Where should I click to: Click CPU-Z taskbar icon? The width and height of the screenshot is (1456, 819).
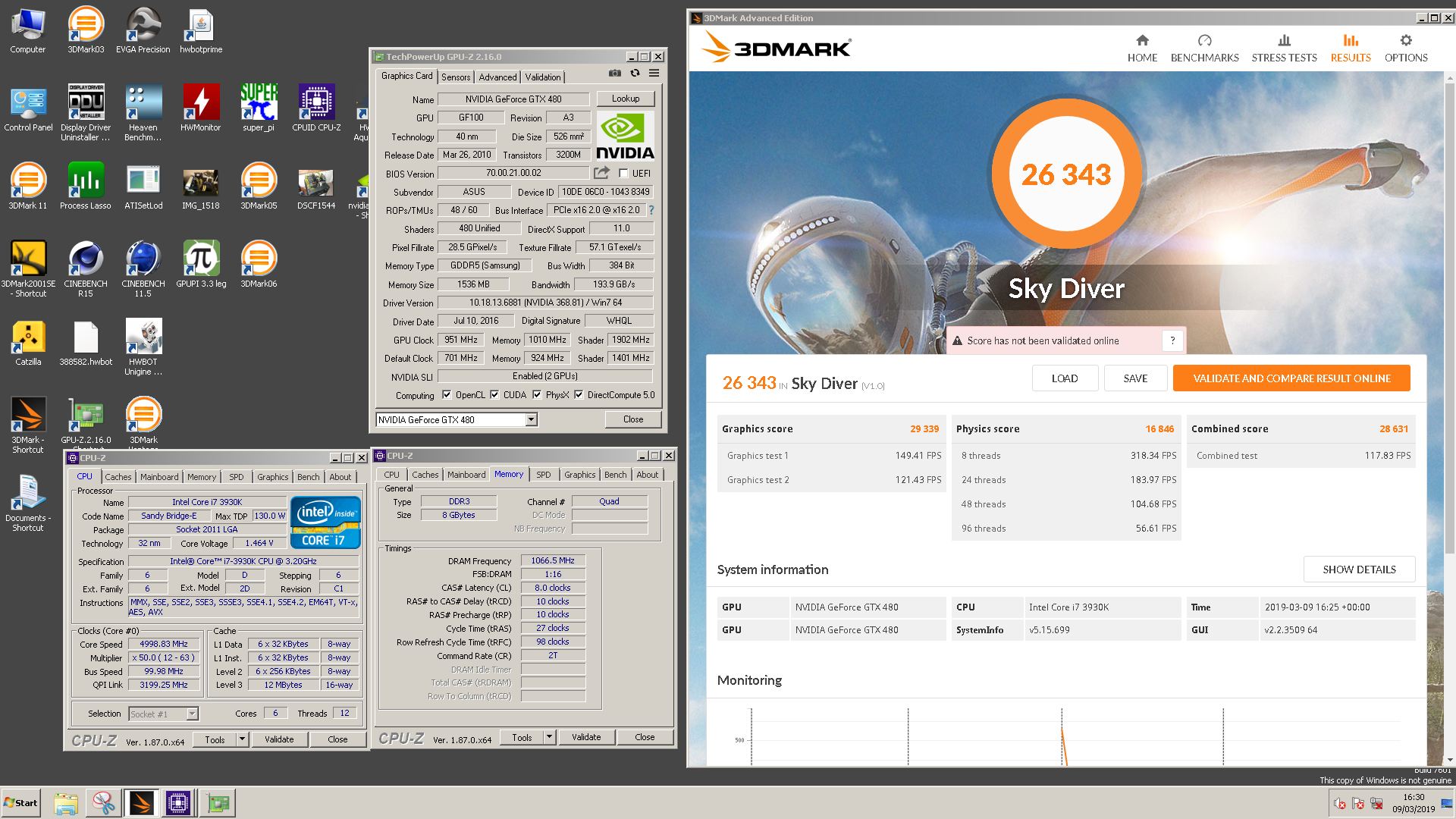point(178,803)
